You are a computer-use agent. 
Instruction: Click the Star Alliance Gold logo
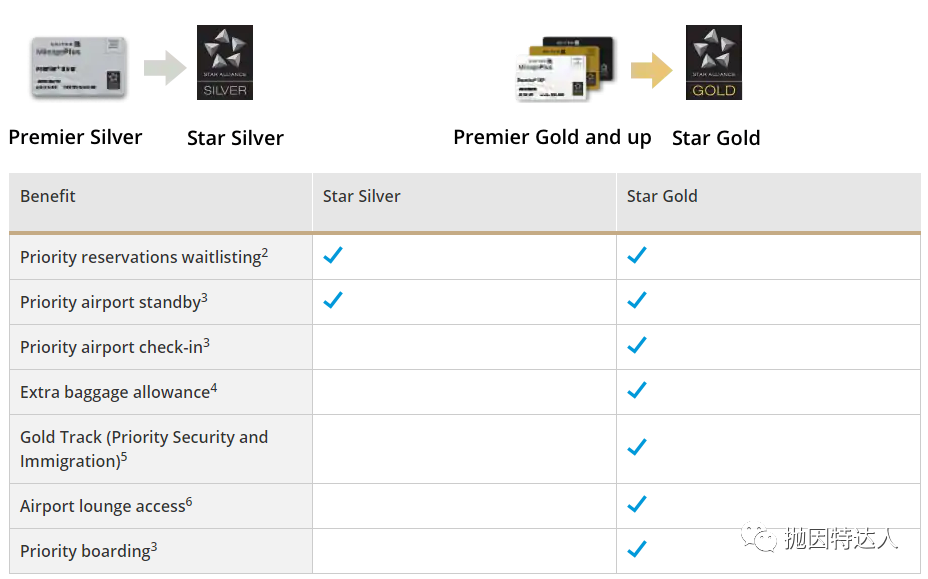tap(713, 63)
